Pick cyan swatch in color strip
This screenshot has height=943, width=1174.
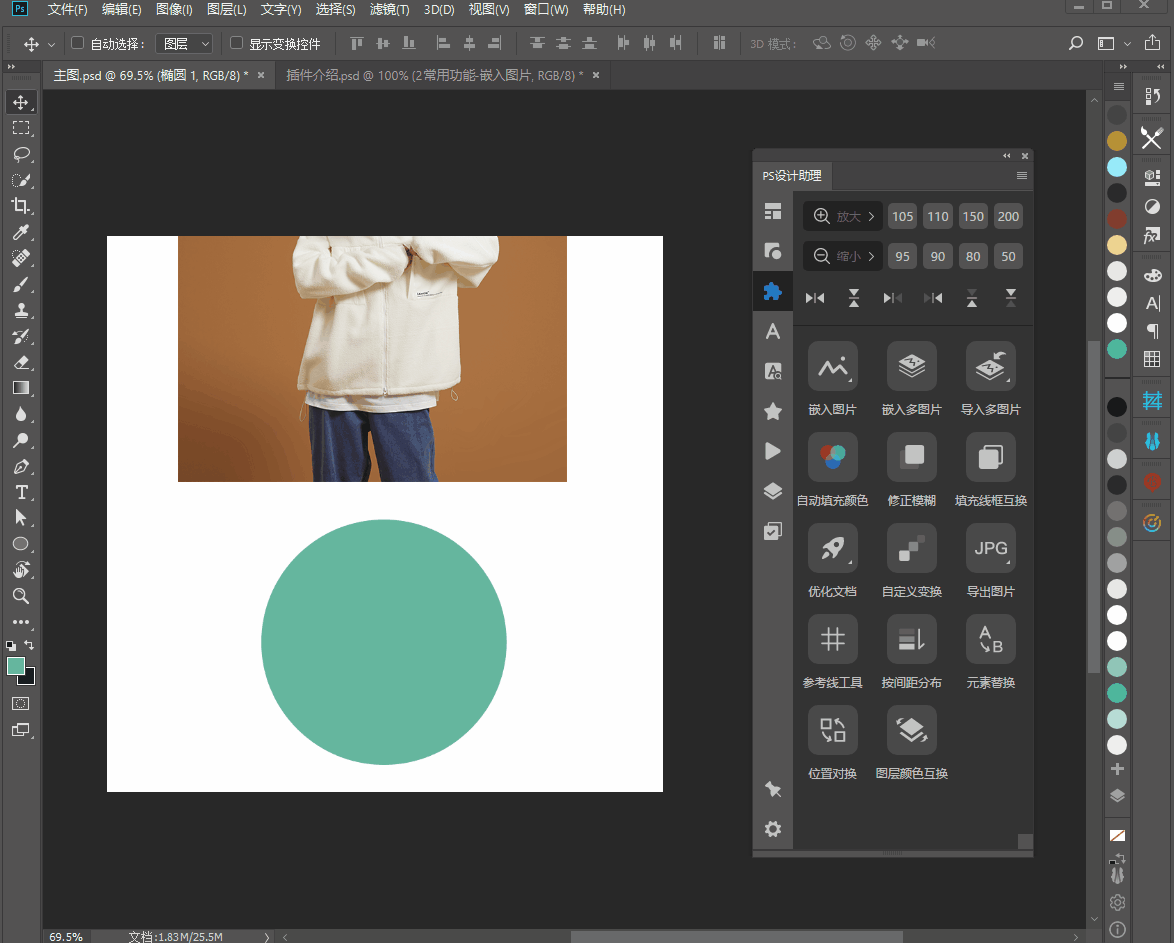click(1116, 167)
